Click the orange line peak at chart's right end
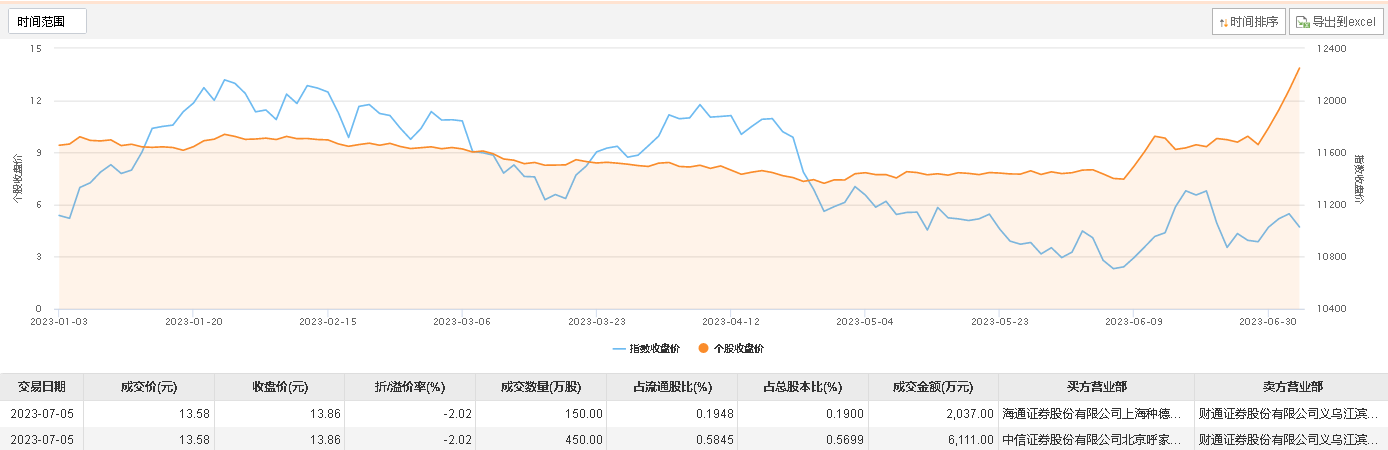 point(1298,68)
